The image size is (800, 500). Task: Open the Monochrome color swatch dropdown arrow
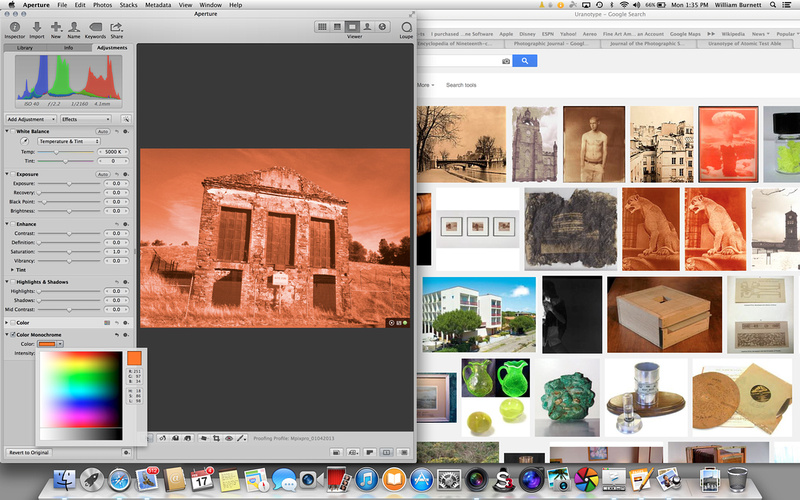pyautogui.click(x=60, y=344)
